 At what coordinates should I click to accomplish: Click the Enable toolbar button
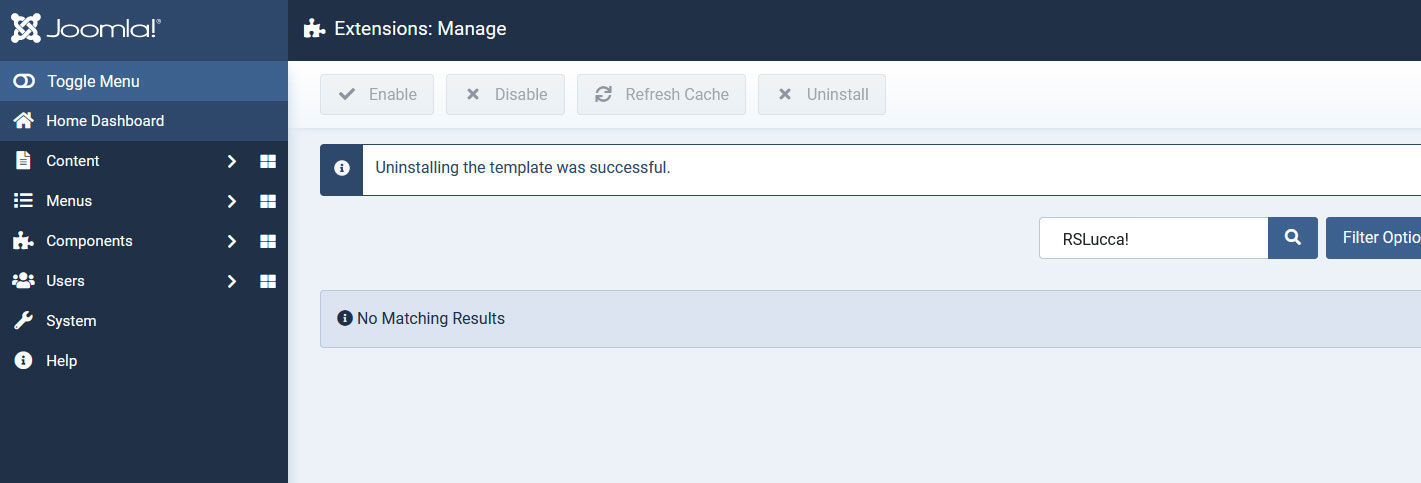pos(377,95)
